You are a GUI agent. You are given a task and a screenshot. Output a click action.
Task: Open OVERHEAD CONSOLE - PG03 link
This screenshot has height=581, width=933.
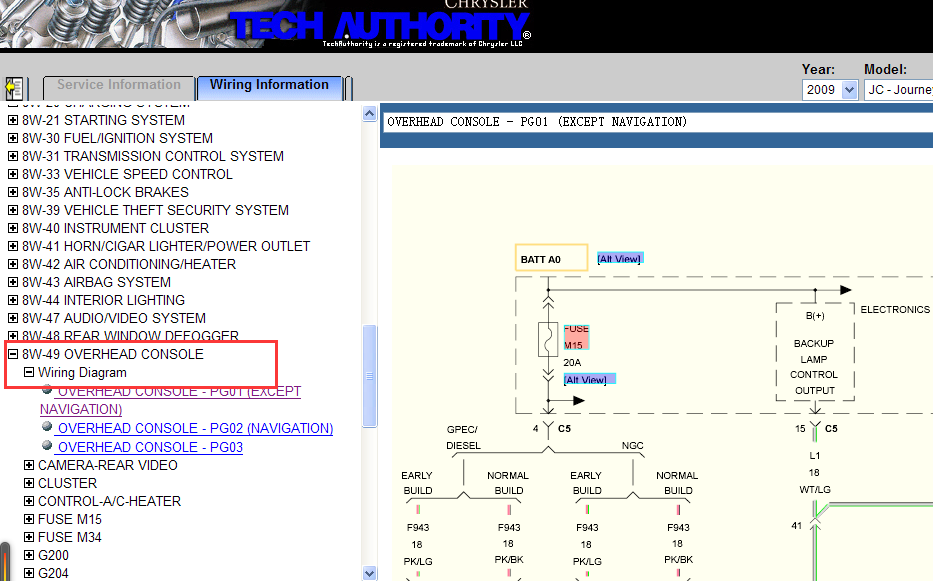click(150, 447)
